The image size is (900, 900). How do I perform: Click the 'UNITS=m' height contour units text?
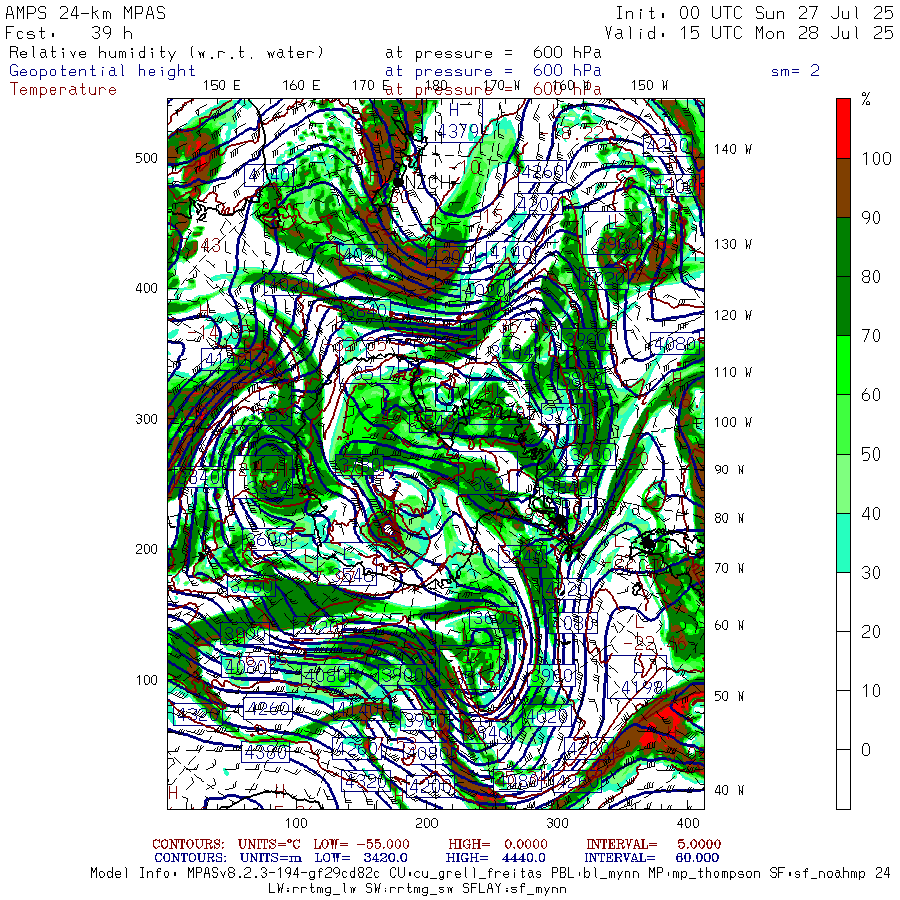(271, 858)
